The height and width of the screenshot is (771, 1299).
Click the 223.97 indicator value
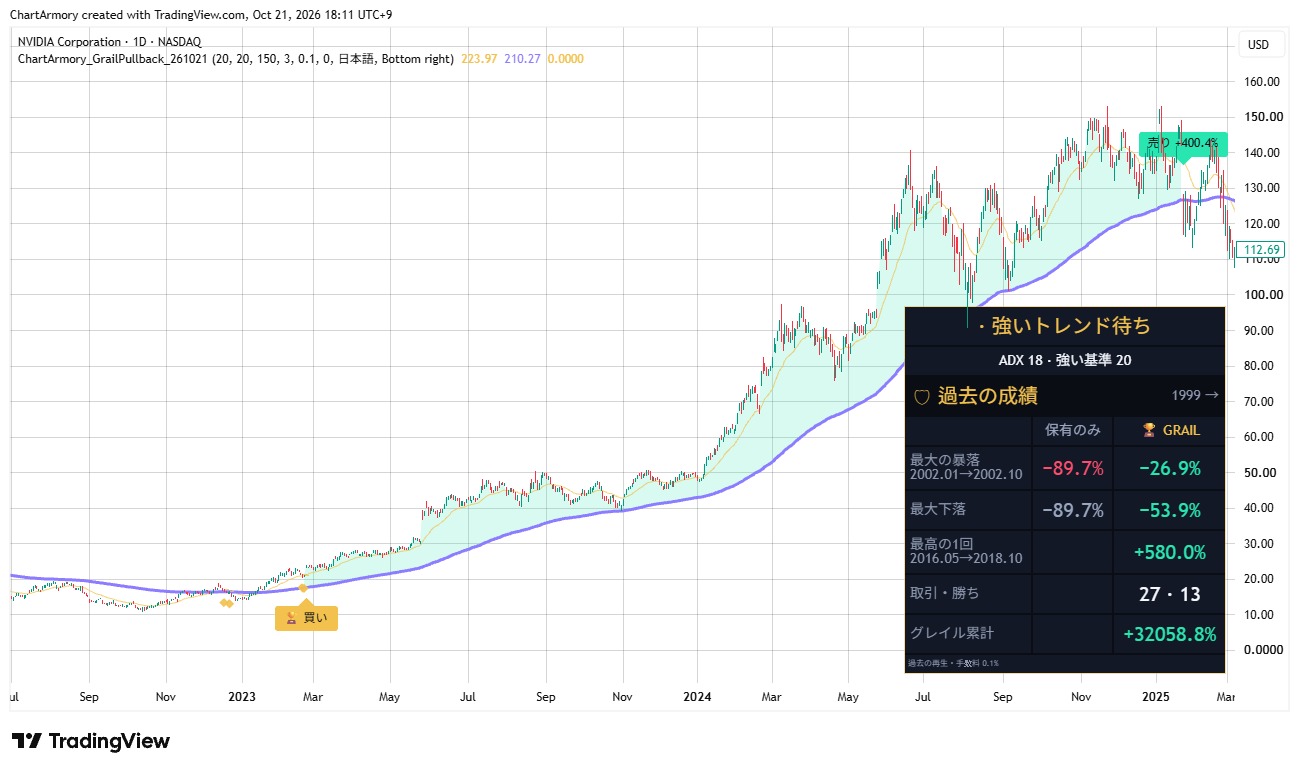(479, 59)
